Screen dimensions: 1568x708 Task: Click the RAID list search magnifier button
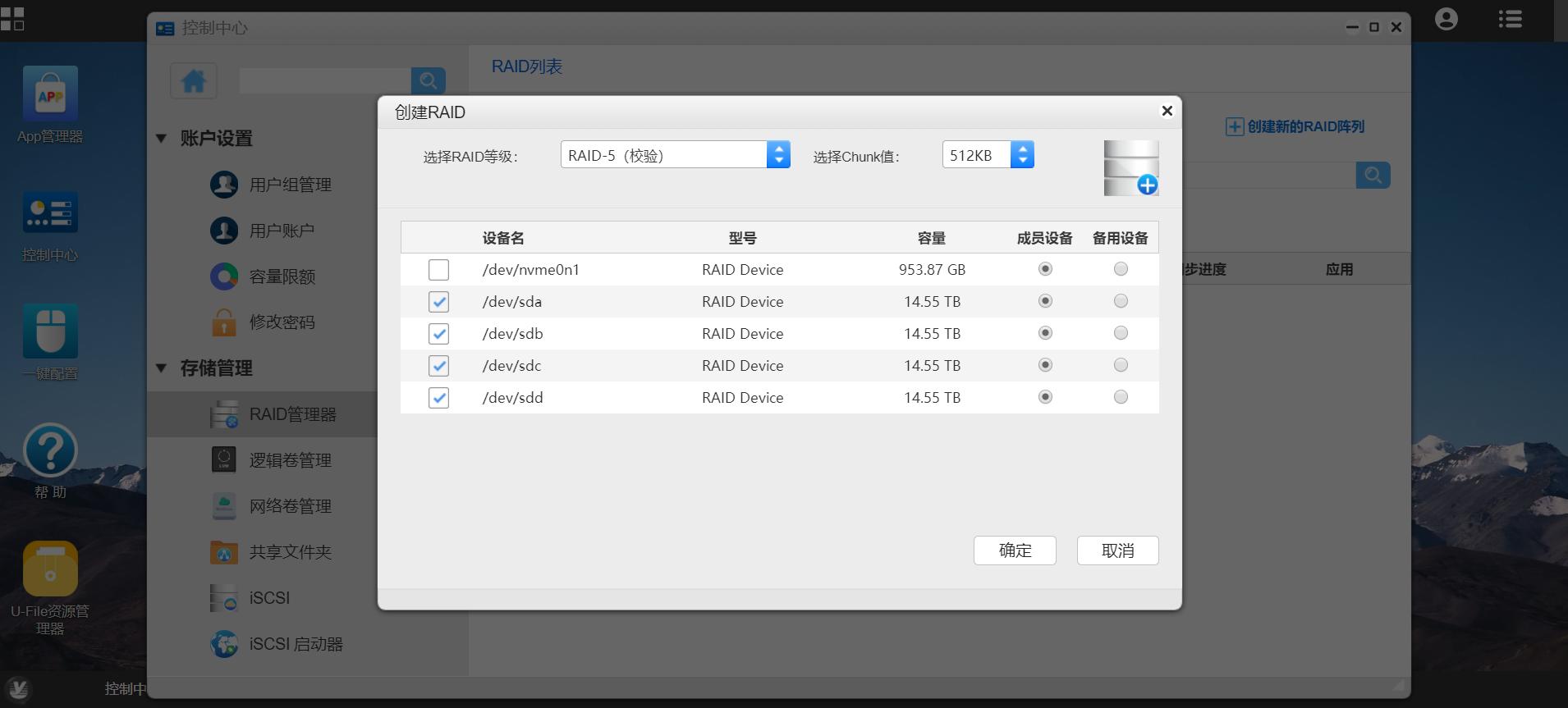1373,175
